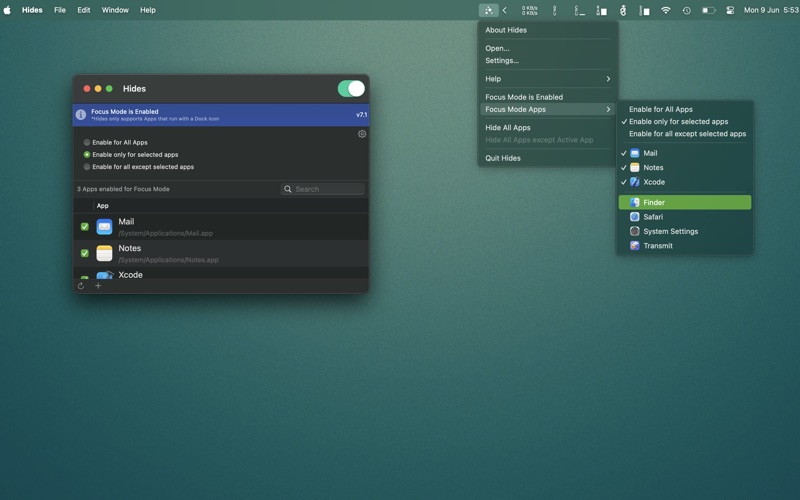The height and width of the screenshot is (500, 800).
Task: Click the refresh icon at window bottom
Action: click(x=81, y=286)
